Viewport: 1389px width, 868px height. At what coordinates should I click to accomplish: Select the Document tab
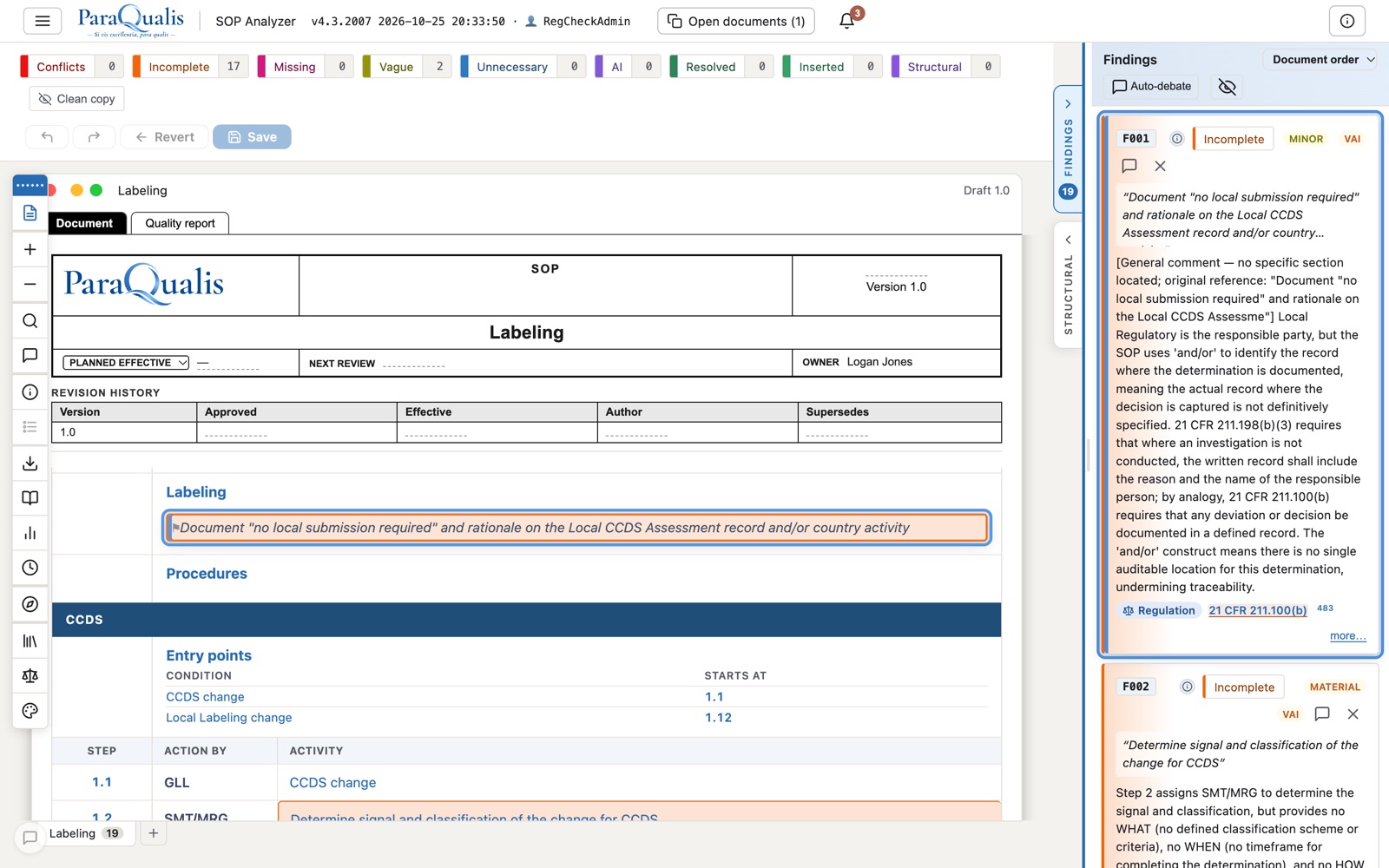pos(84,223)
